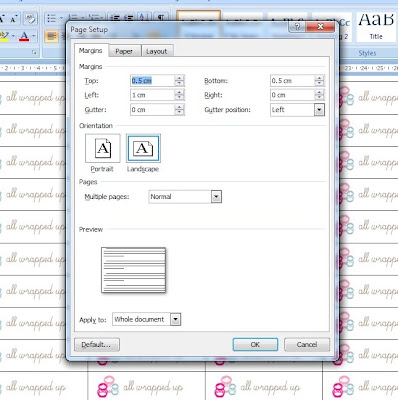Open the Multiple pages dropdown
Image resolution: width=398 pixels, height=400 pixels.
pos(216,197)
